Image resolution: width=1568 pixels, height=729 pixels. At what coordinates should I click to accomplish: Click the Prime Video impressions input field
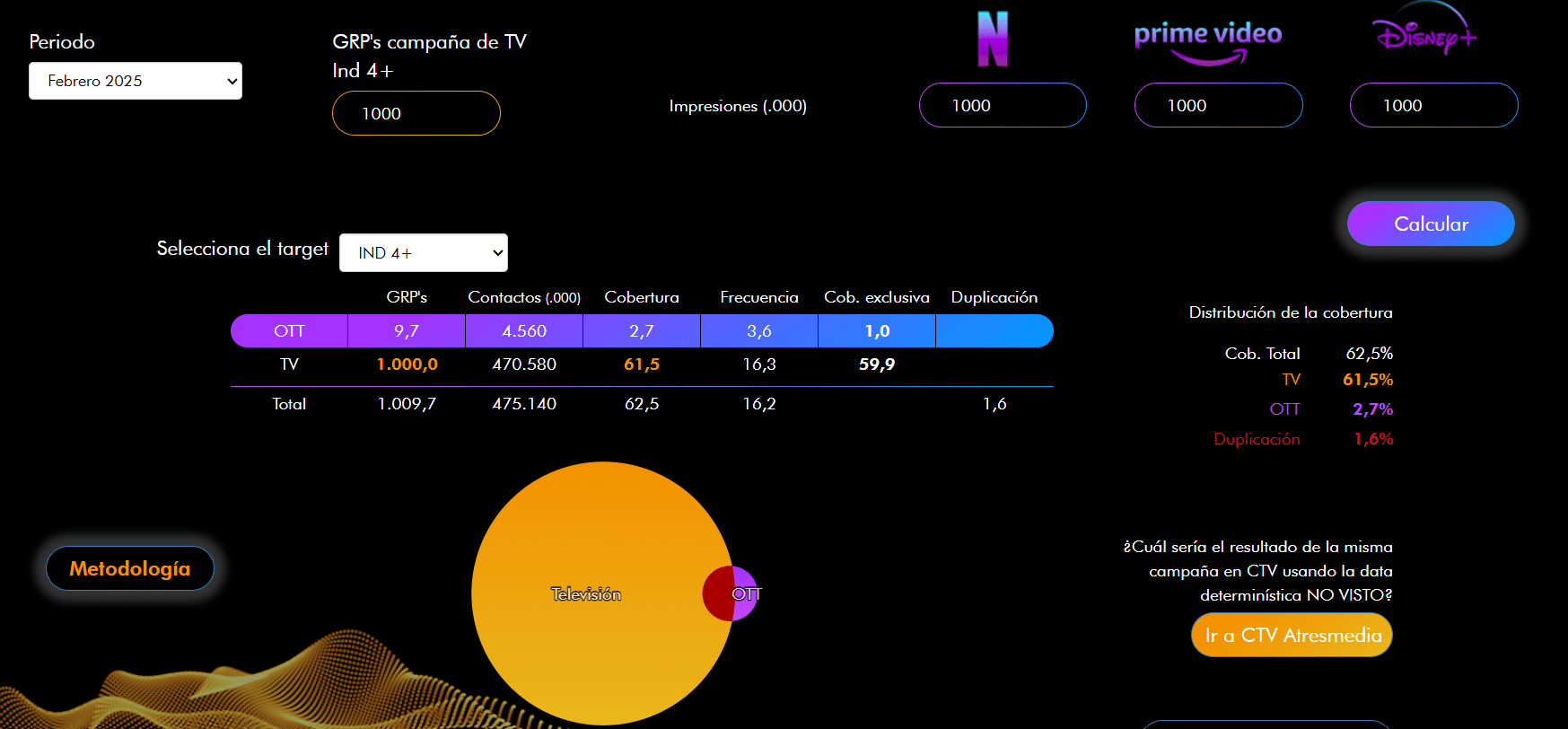(1218, 105)
